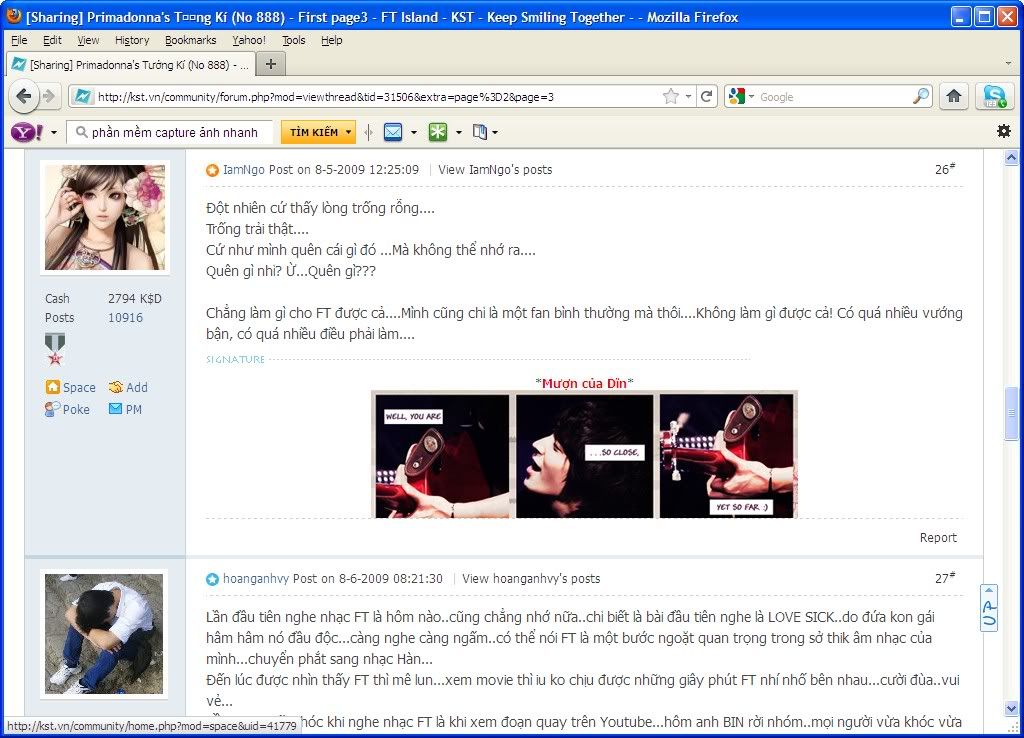
Task: Click the orange post icon beside IamNgo
Action: click(x=212, y=170)
